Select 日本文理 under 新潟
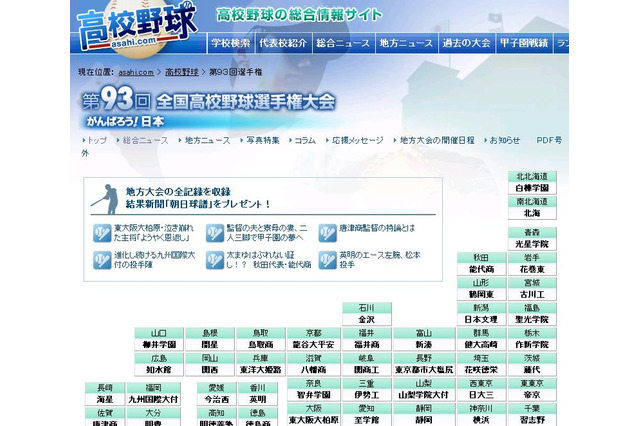Screen dimensions: 640x426 [481, 320]
